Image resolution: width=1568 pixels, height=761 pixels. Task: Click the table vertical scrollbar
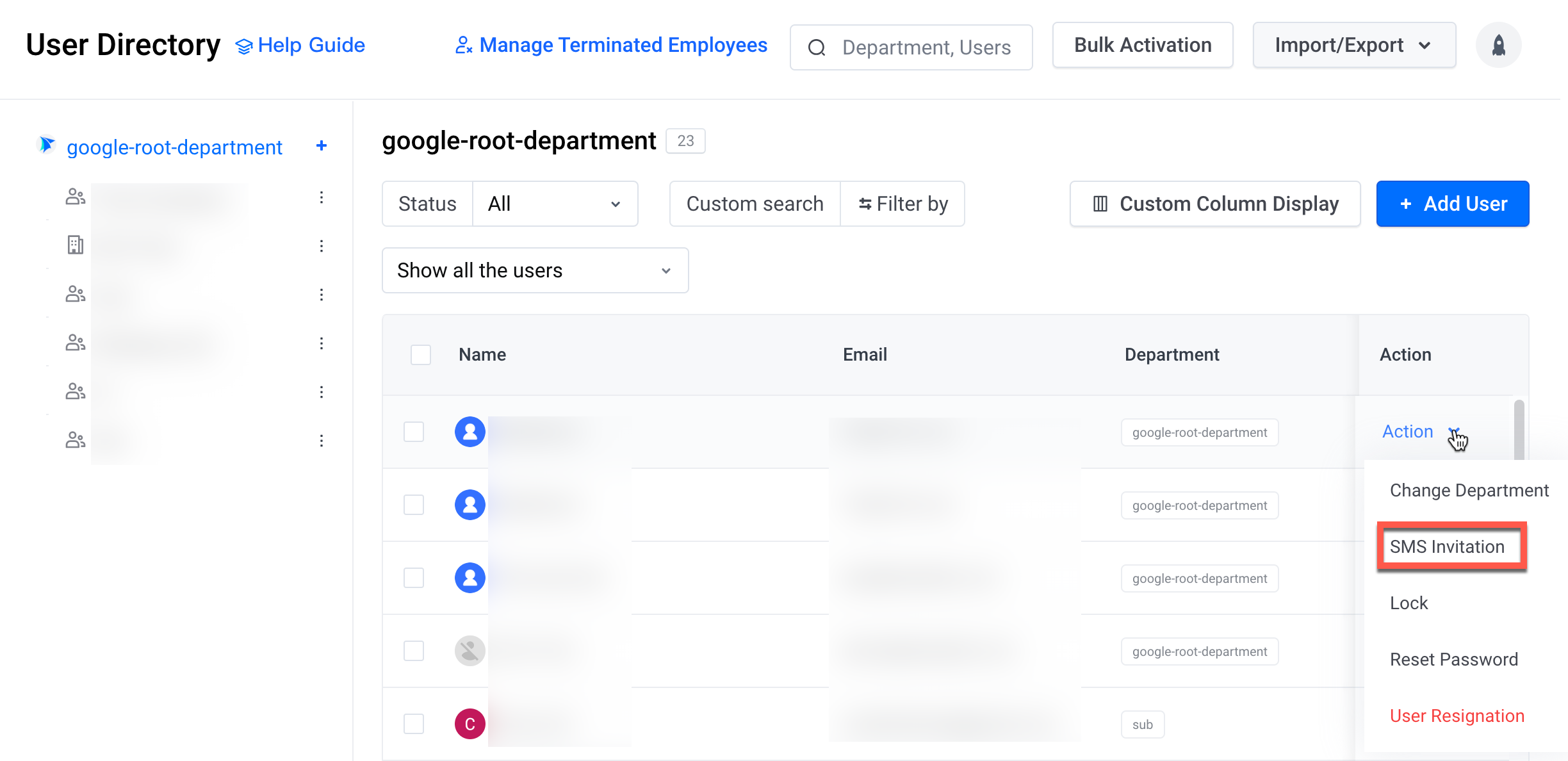(x=1519, y=430)
